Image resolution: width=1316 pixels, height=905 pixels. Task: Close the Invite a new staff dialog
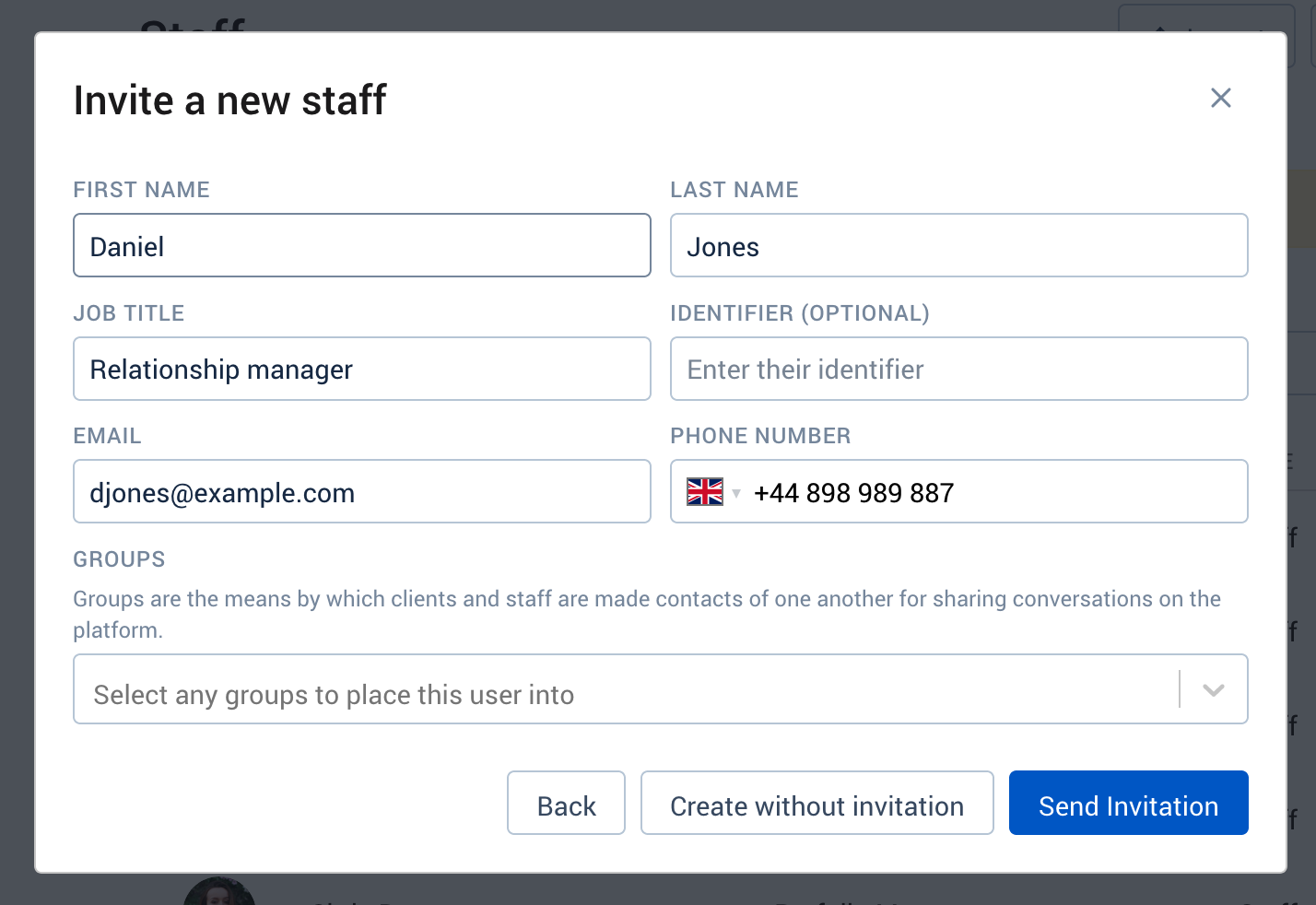click(x=1220, y=98)
